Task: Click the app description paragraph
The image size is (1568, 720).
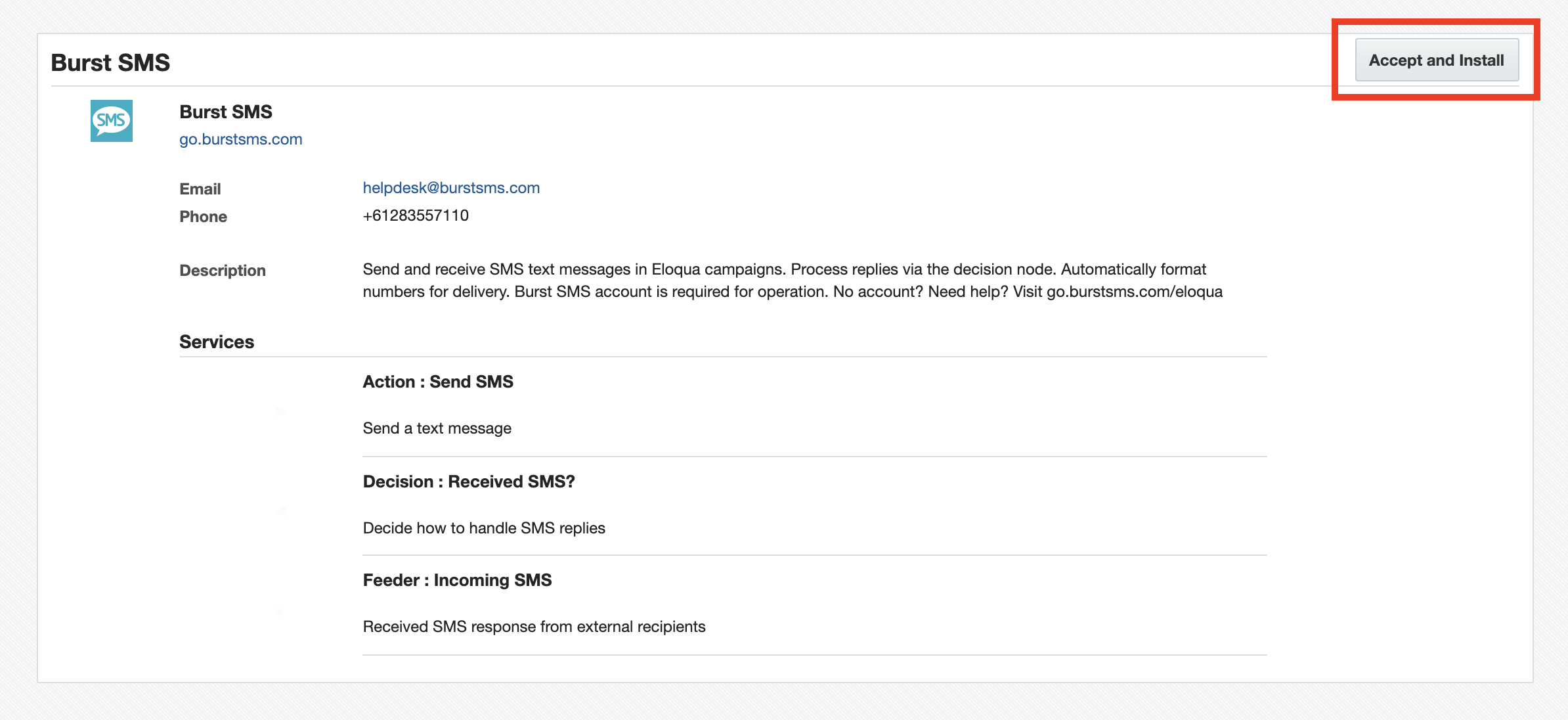Action: pos(792,281)
